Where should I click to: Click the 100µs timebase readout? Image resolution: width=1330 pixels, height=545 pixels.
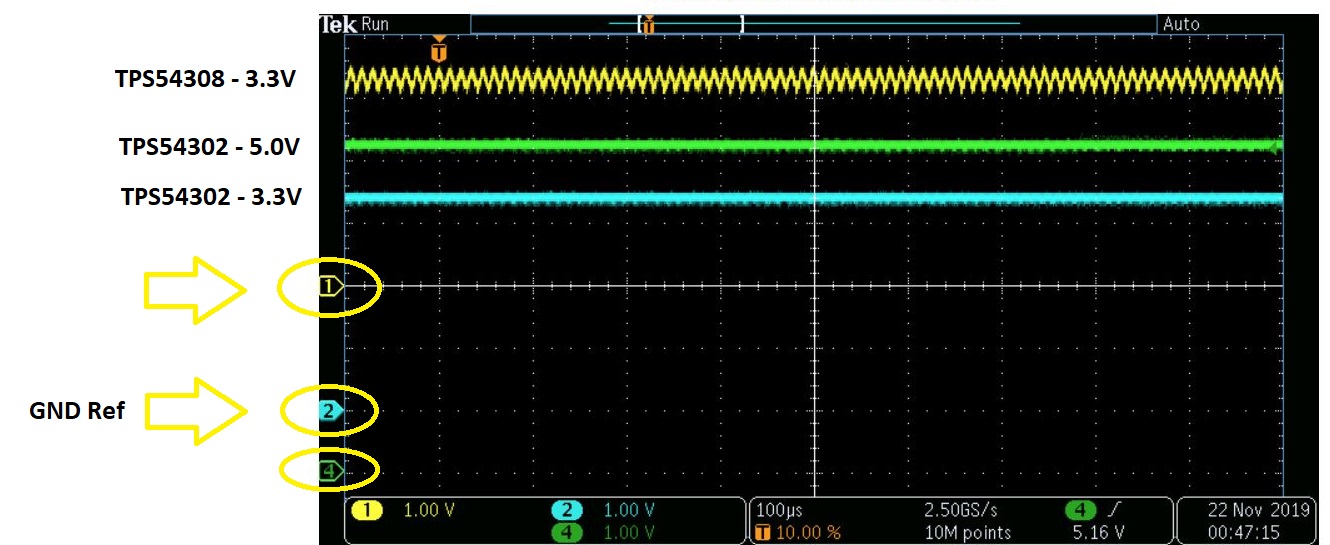[781, 511]
